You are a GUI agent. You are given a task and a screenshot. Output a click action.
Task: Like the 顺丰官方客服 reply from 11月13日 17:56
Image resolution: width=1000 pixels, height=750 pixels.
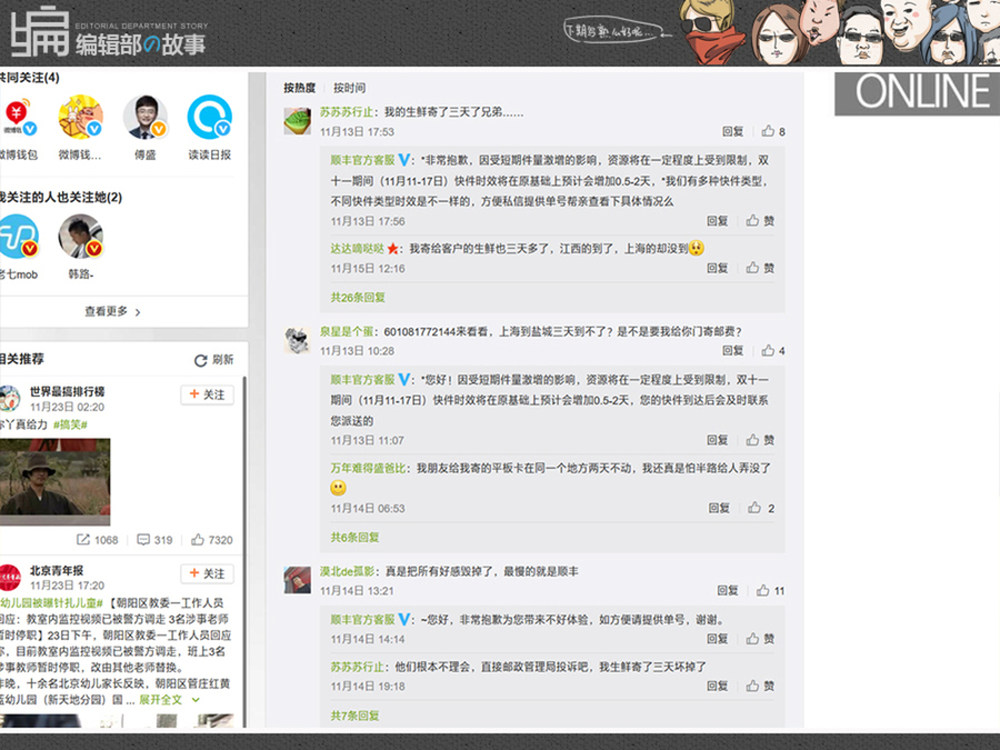[x=760, y=221]
